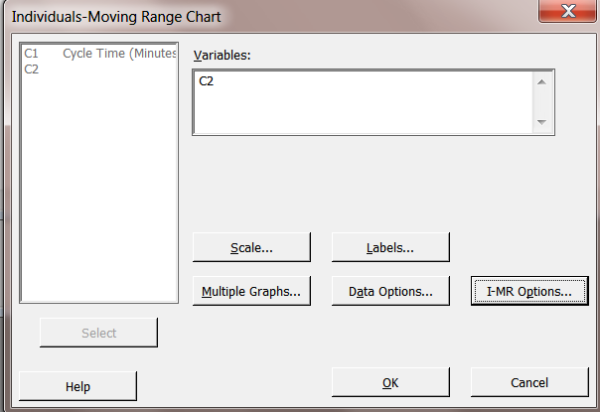Click the grayed-out Select button
This screenshot has width=600, height=412.
(99, 332)
